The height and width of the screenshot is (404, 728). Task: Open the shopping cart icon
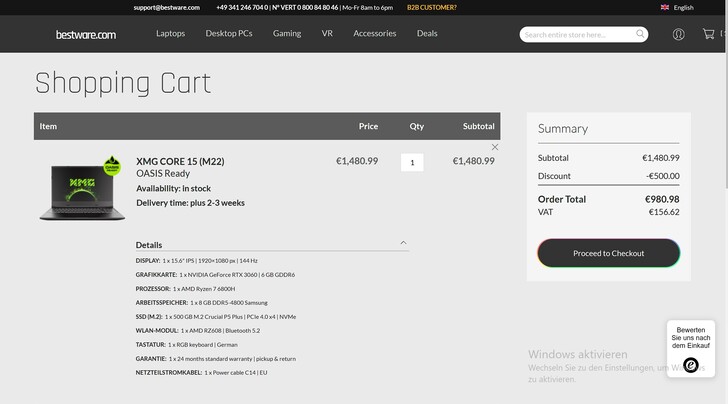point(708,34)
